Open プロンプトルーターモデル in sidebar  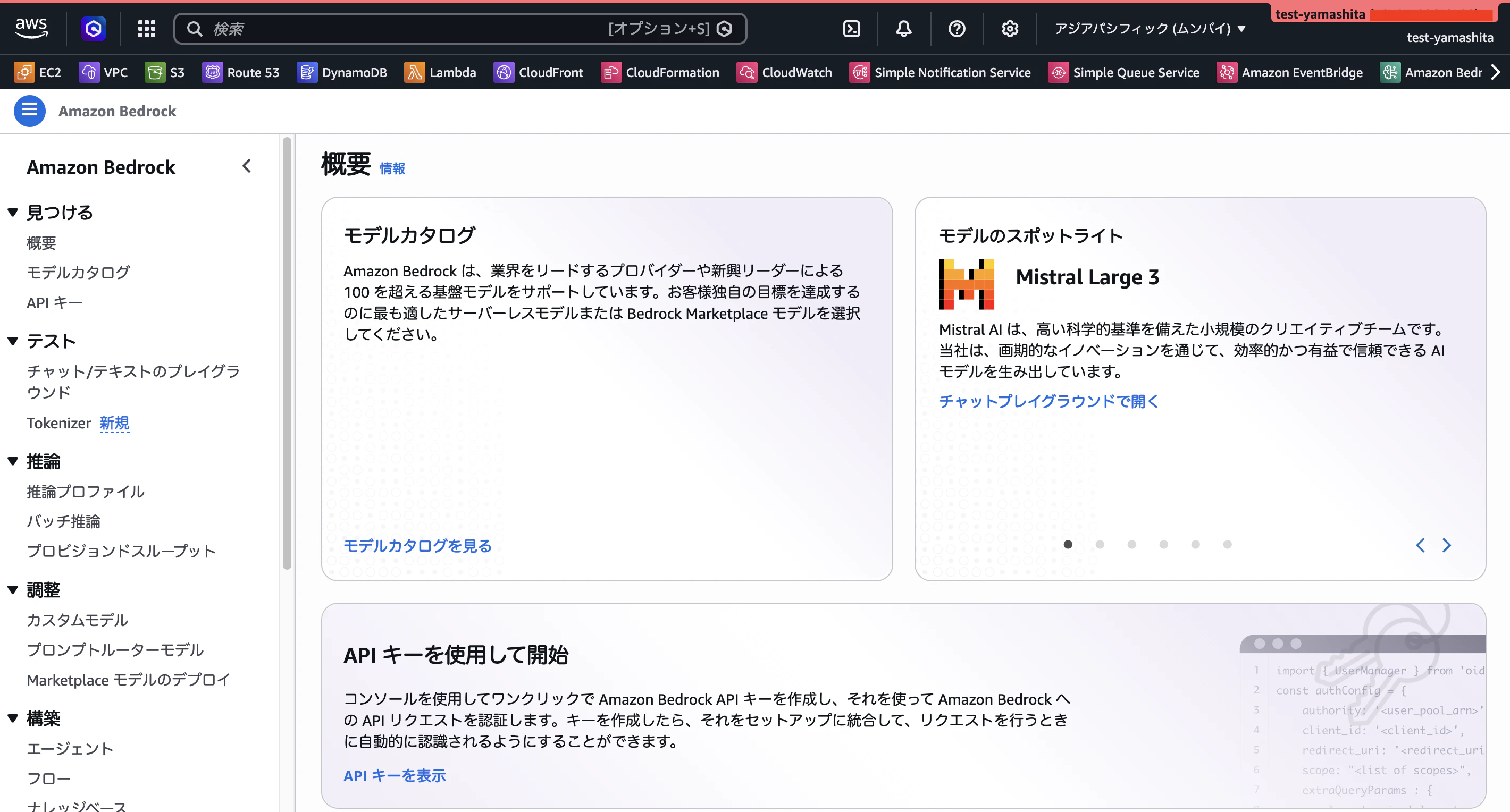(x=115, y=650)
